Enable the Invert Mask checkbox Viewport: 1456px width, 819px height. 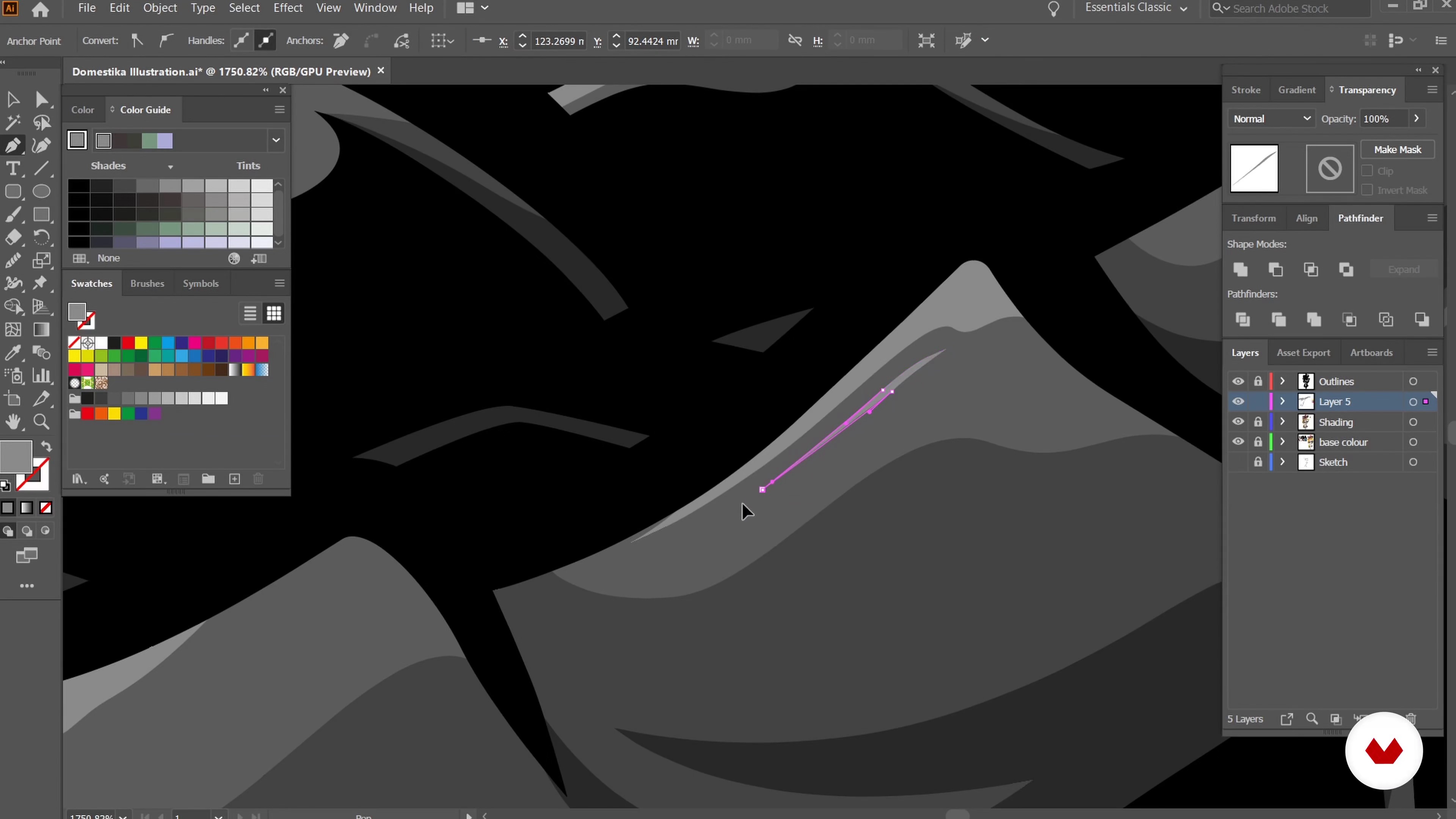(1367, 190)
